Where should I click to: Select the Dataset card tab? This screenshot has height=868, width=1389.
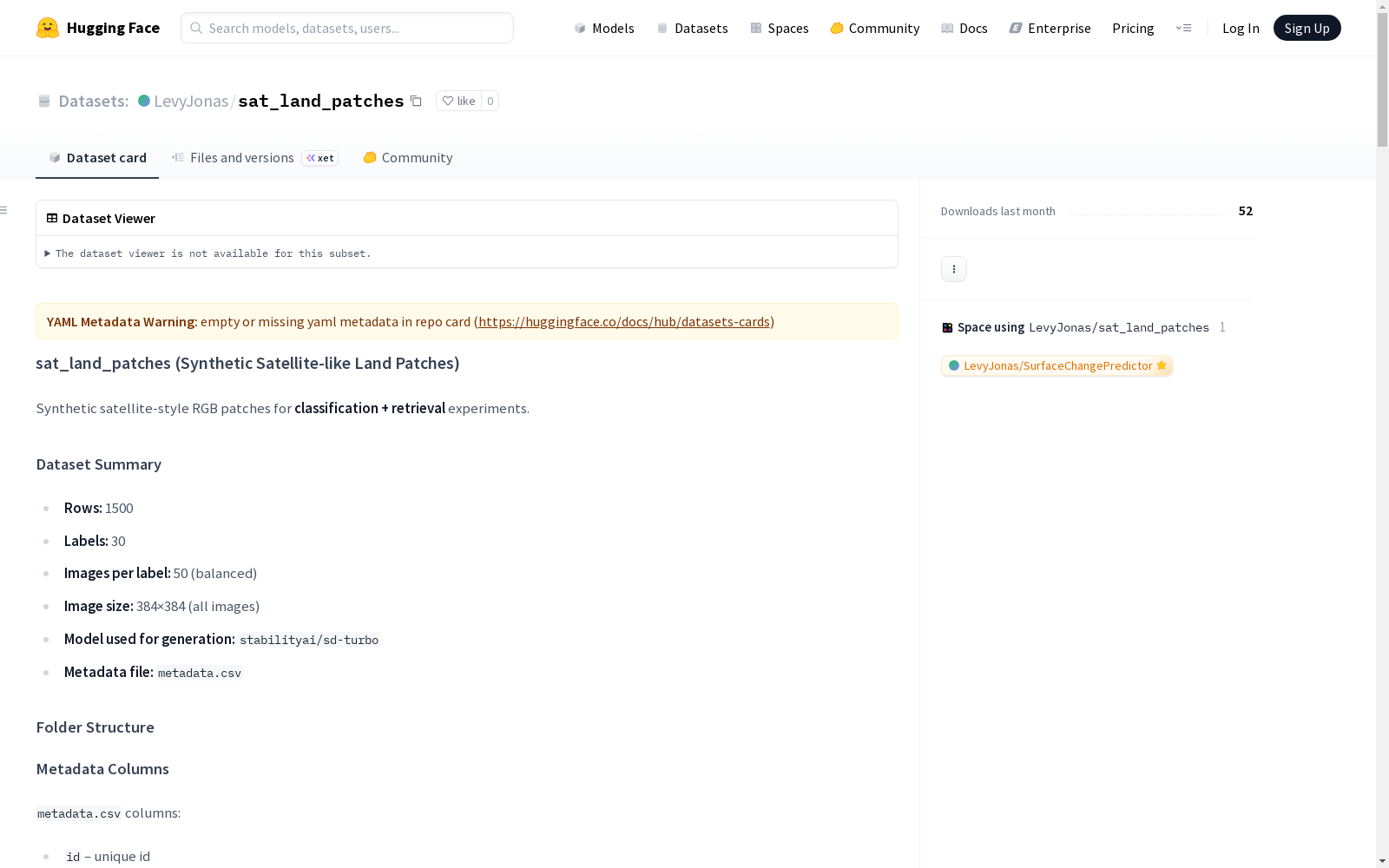(x=97, y=157)
